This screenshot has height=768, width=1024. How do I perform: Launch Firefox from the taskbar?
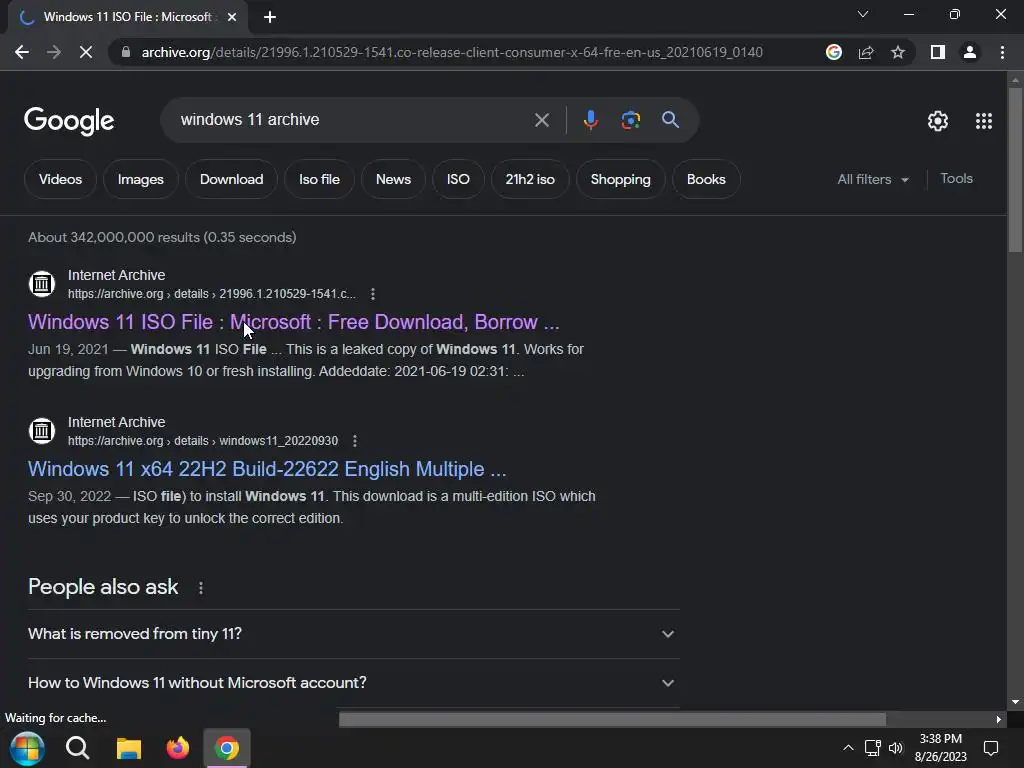[177, 748]
